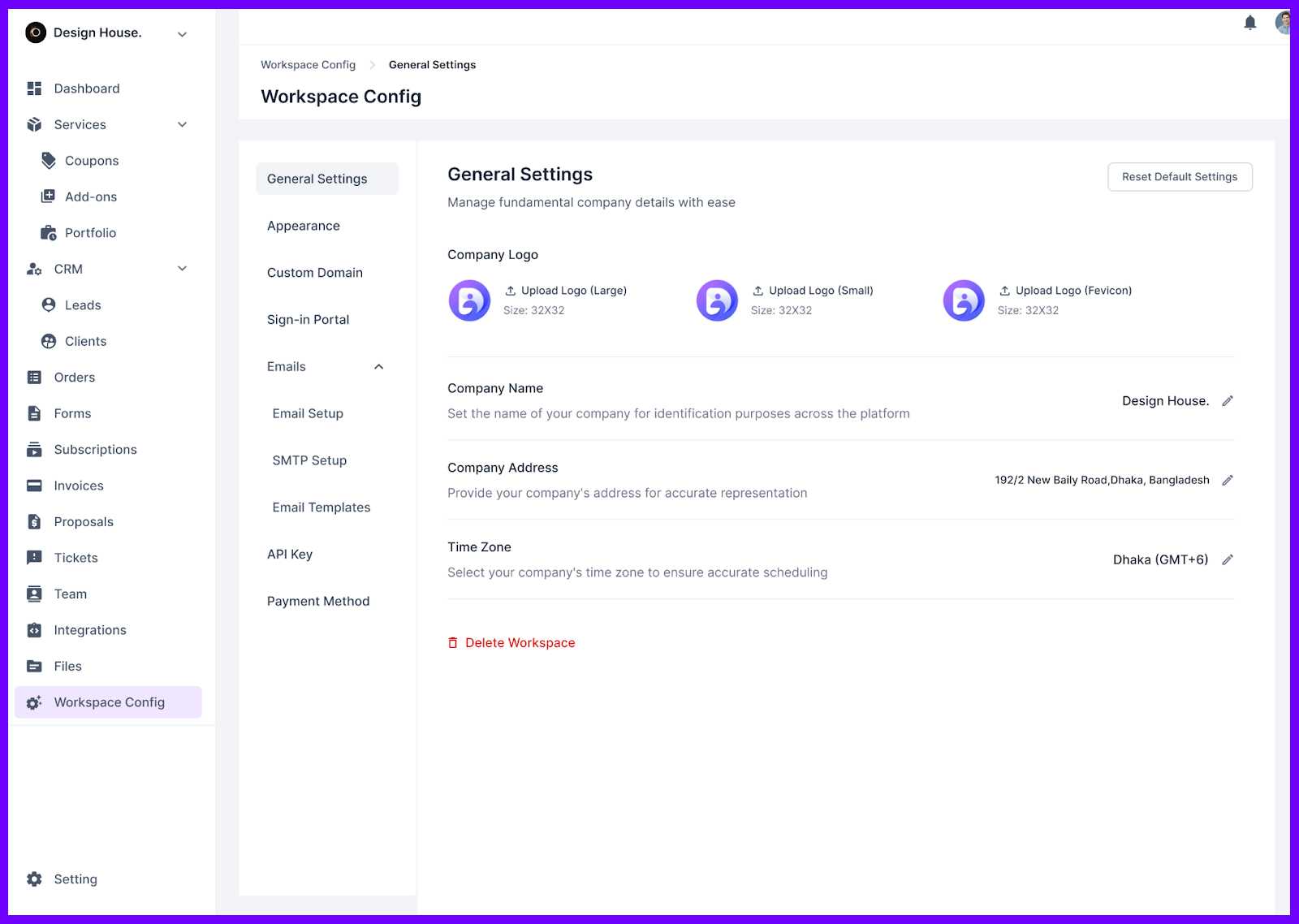Open the profile avatar in the header
This screenshot has height=924, width=1299.
pos(1283,23)
